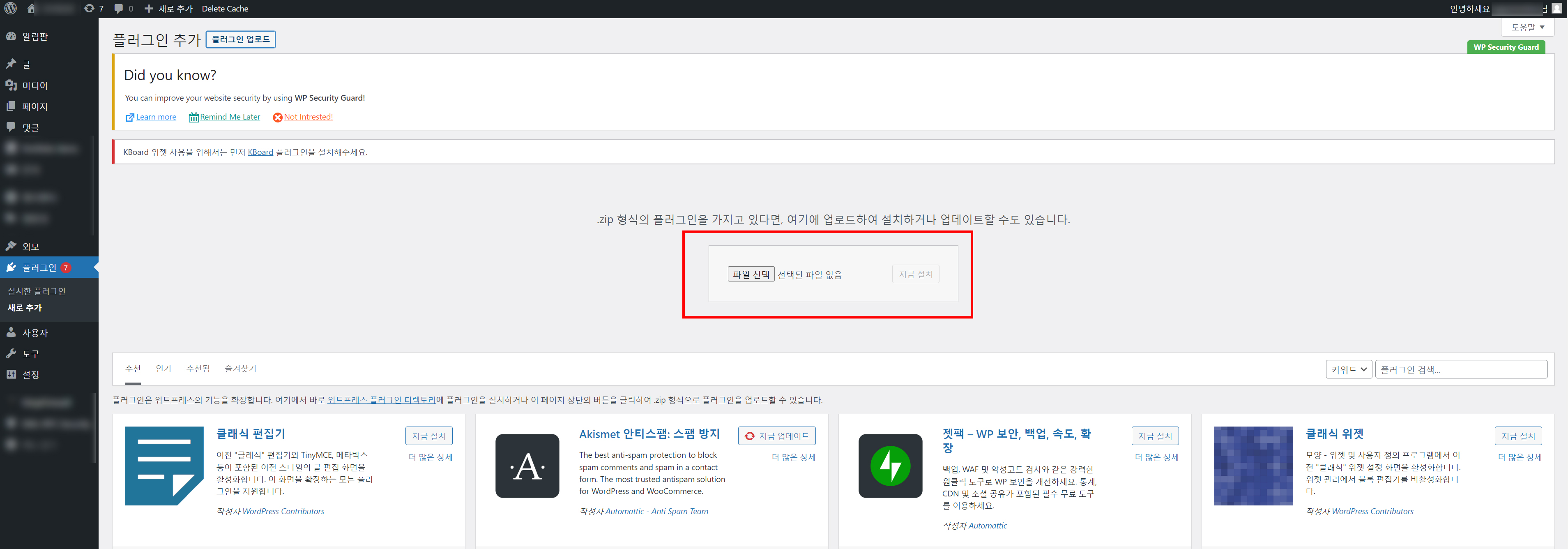Switch to the 추천됨 tab
Image resolution: width=1568 pixels, height=549 pixels.
(198, 369)
